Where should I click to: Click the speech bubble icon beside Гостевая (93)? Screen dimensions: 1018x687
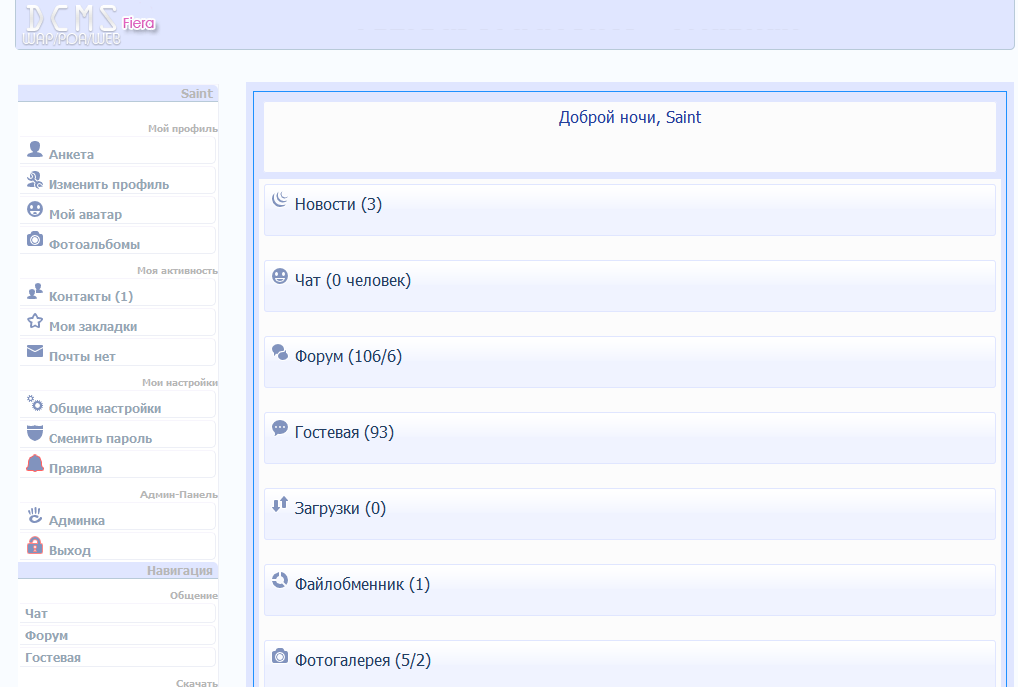click(x=280, y=428)
